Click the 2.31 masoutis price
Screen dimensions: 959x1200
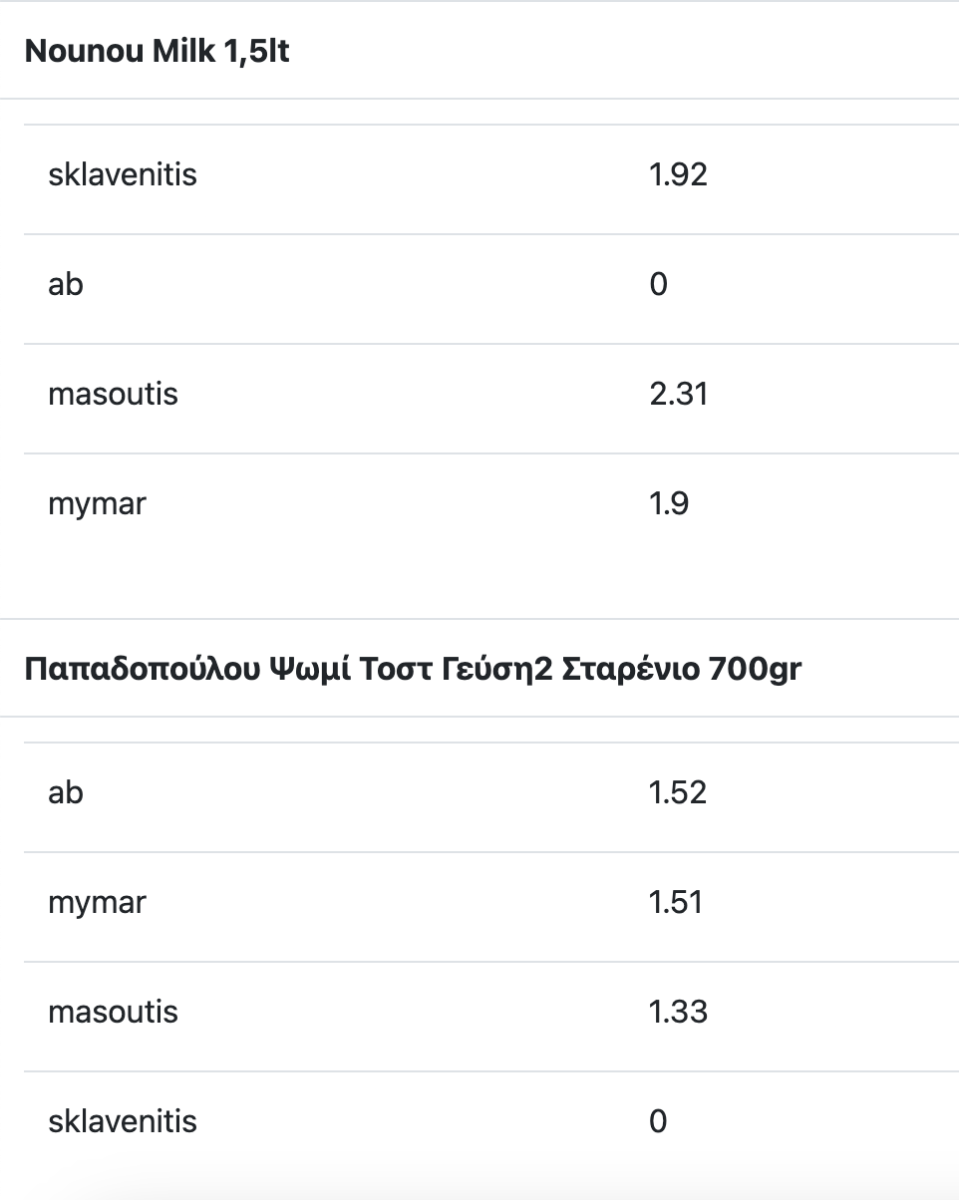pos(678,394)
